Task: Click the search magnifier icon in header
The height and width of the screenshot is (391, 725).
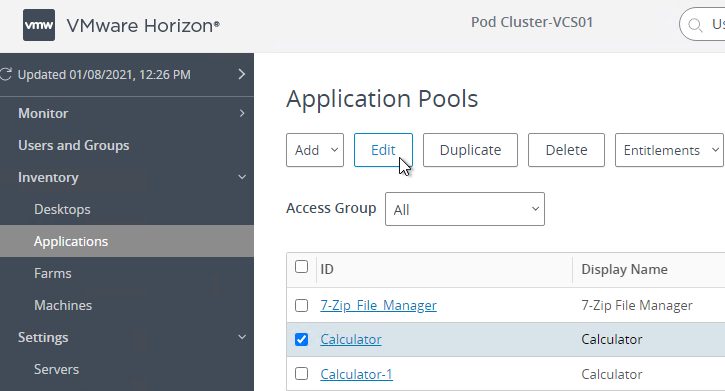Action: coord(695,25)
